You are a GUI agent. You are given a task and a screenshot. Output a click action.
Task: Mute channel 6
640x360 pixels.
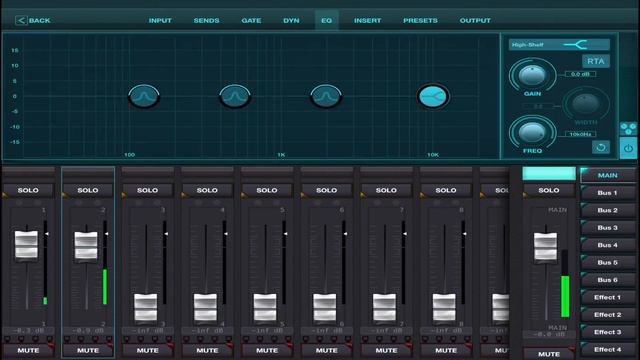pos(327,351)
